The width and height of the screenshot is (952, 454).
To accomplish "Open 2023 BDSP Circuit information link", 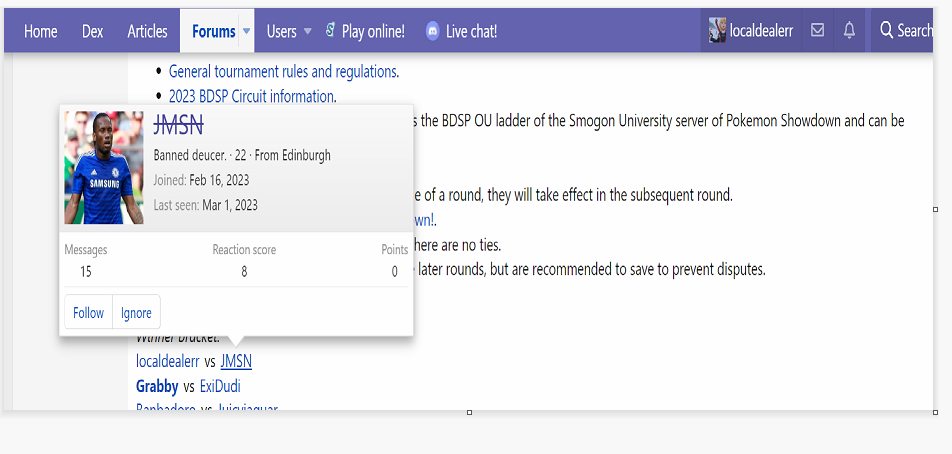I will (251, 96).
